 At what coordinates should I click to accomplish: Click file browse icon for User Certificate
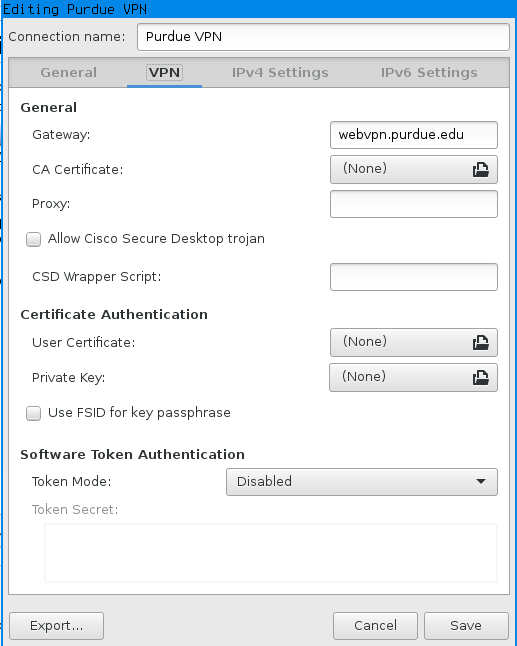(x=480, y=342)
